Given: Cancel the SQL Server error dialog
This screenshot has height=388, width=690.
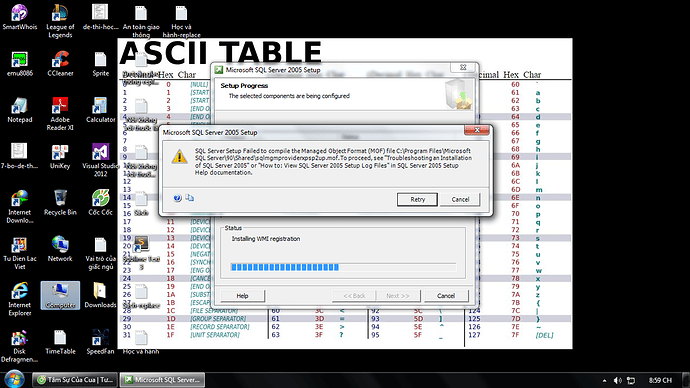Looking at the screenshot, I should (x=460, y=199).
